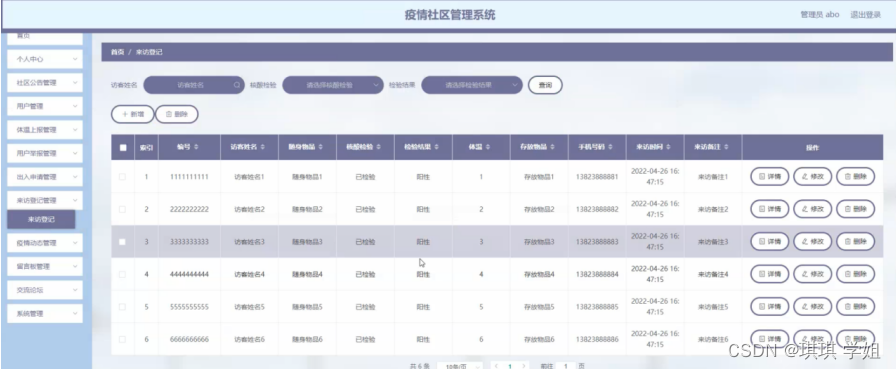
Task: Sort by 访客姓名 column sort arrows
Action: point(262,147)
